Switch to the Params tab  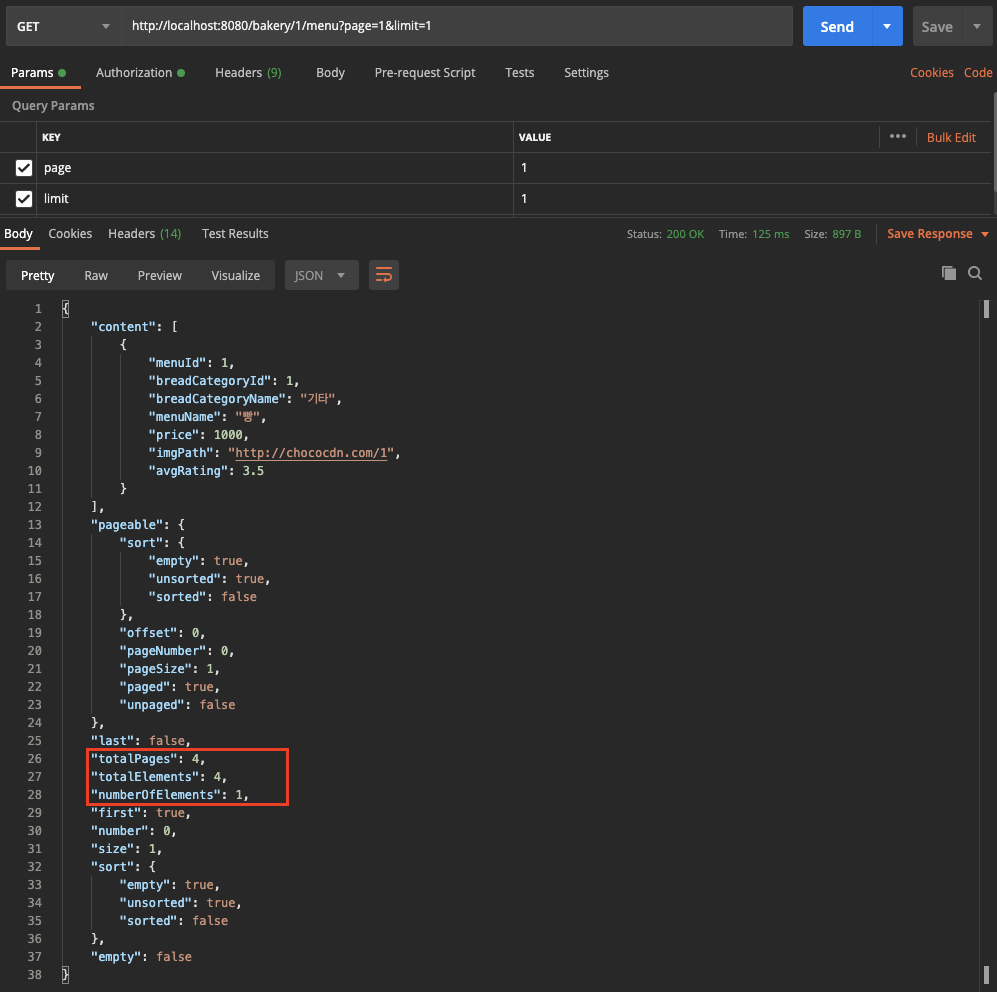coord(38,72)
